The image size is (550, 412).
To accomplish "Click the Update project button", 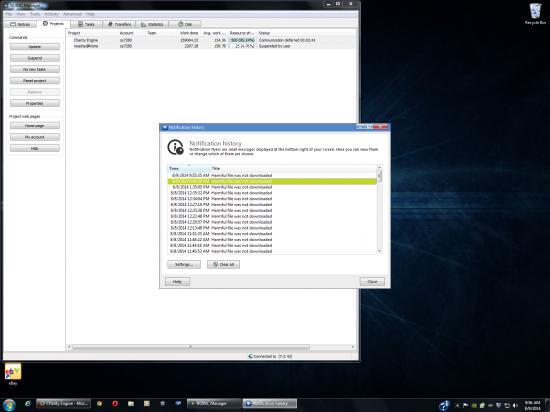I will (x=35, y=47).
